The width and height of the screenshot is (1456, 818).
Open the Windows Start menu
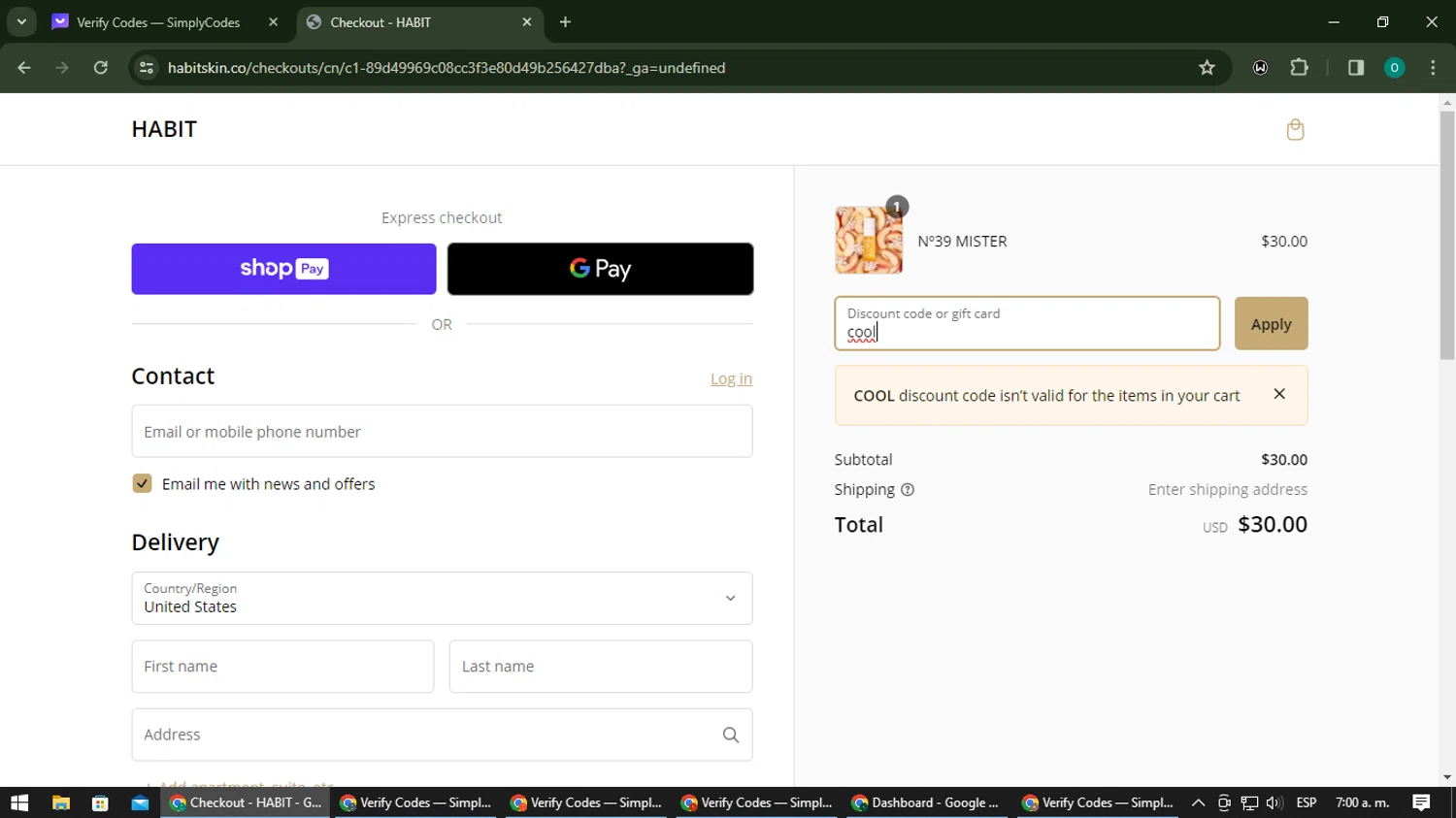point(19,802)
